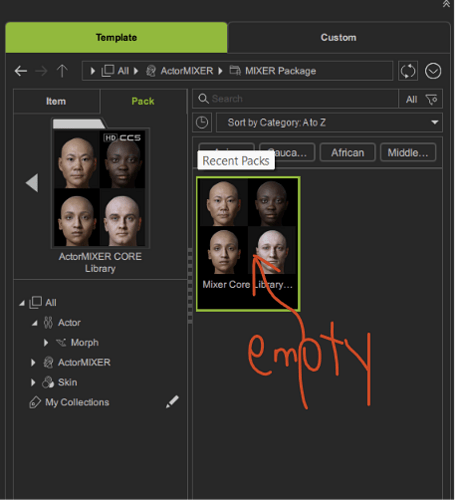
Task: Click the previous pack left triangle
Action: (x=32, y=183)
